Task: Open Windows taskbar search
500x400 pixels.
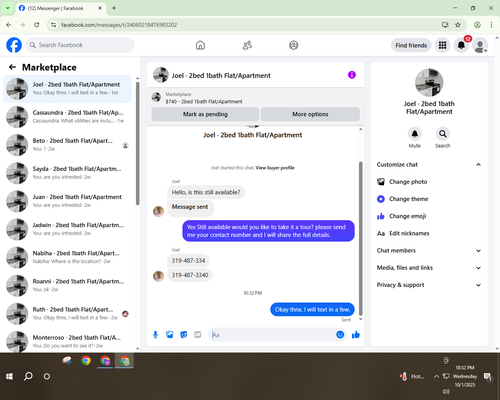Action: pos(28,376)
